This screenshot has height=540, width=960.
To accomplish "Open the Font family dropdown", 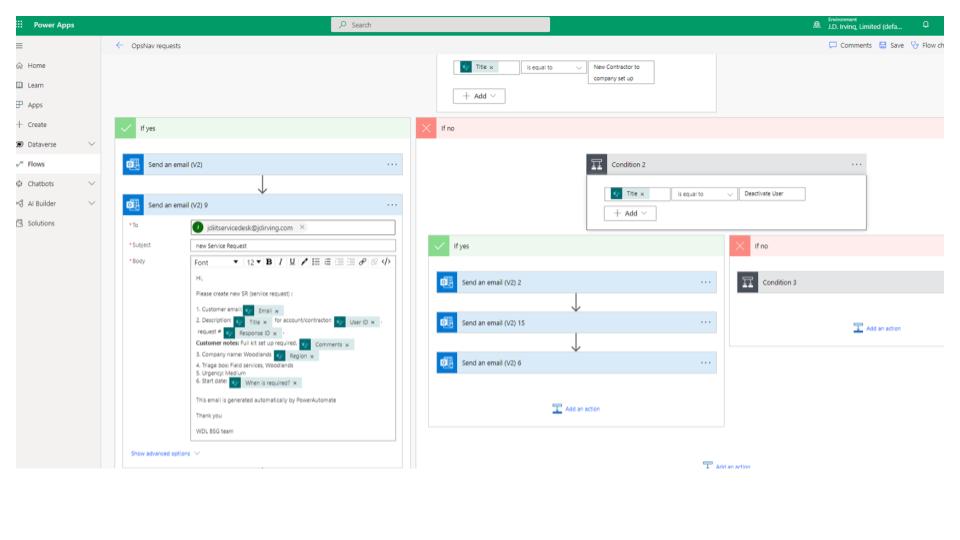I will point(216,262).
